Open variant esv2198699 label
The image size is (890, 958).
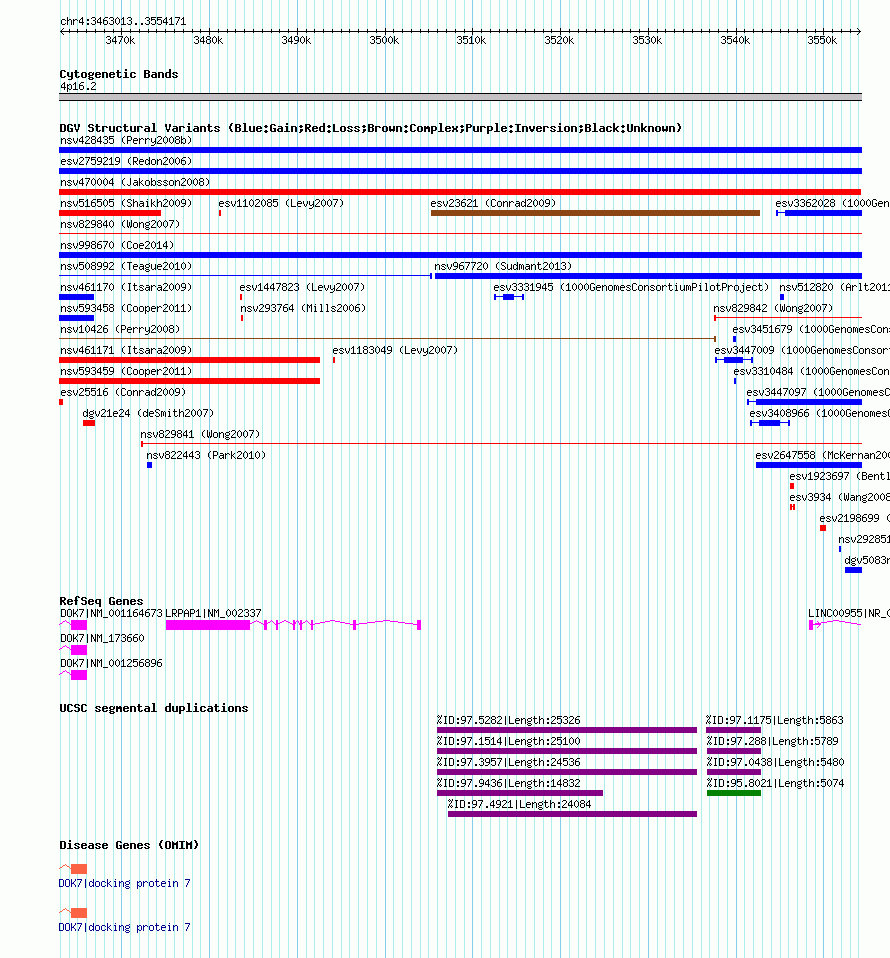[x=854, y=518]
